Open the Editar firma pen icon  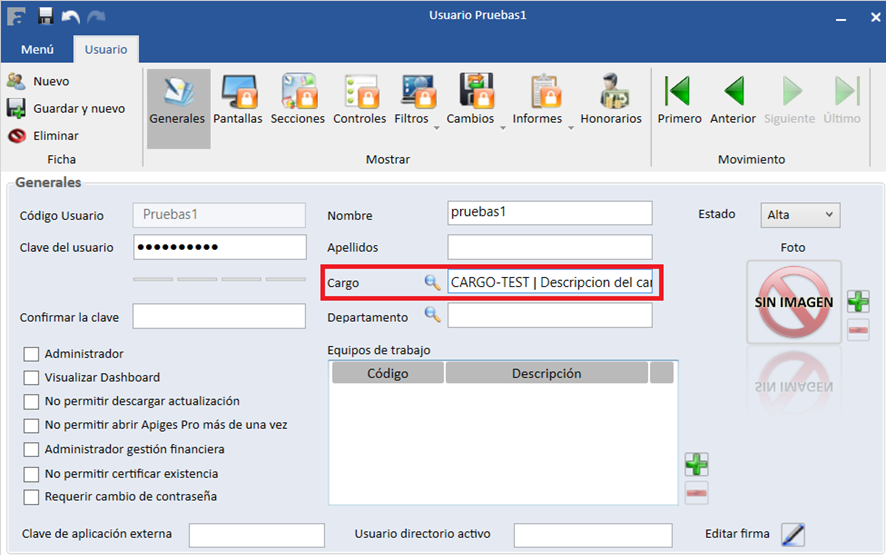tap(793, 535)
